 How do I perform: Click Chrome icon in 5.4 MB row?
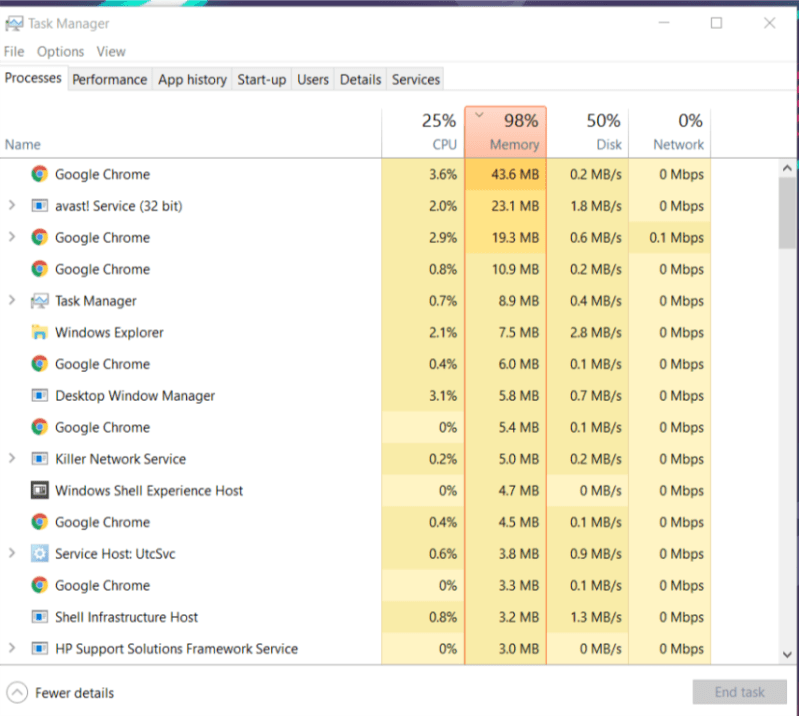40,427
